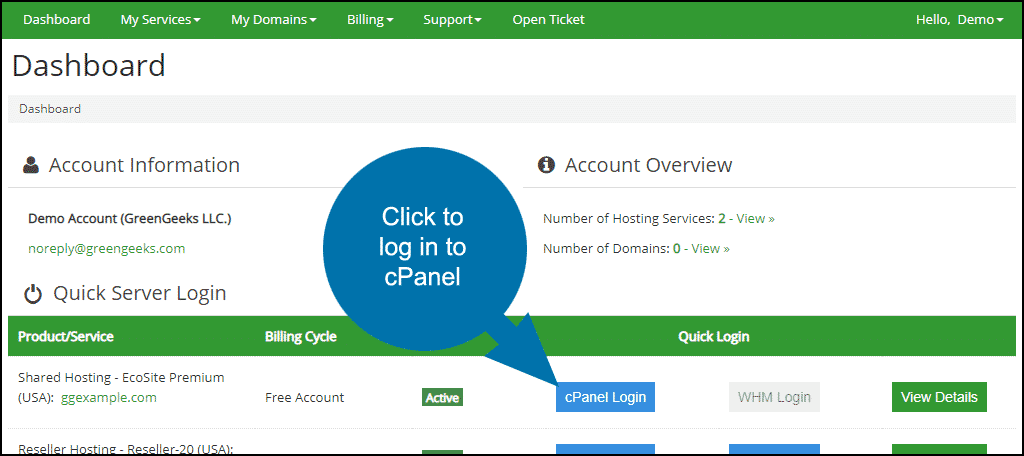Click the cPanel Login button
Viewport: 1024px width, 456px height.
click(x=605, y=397)
